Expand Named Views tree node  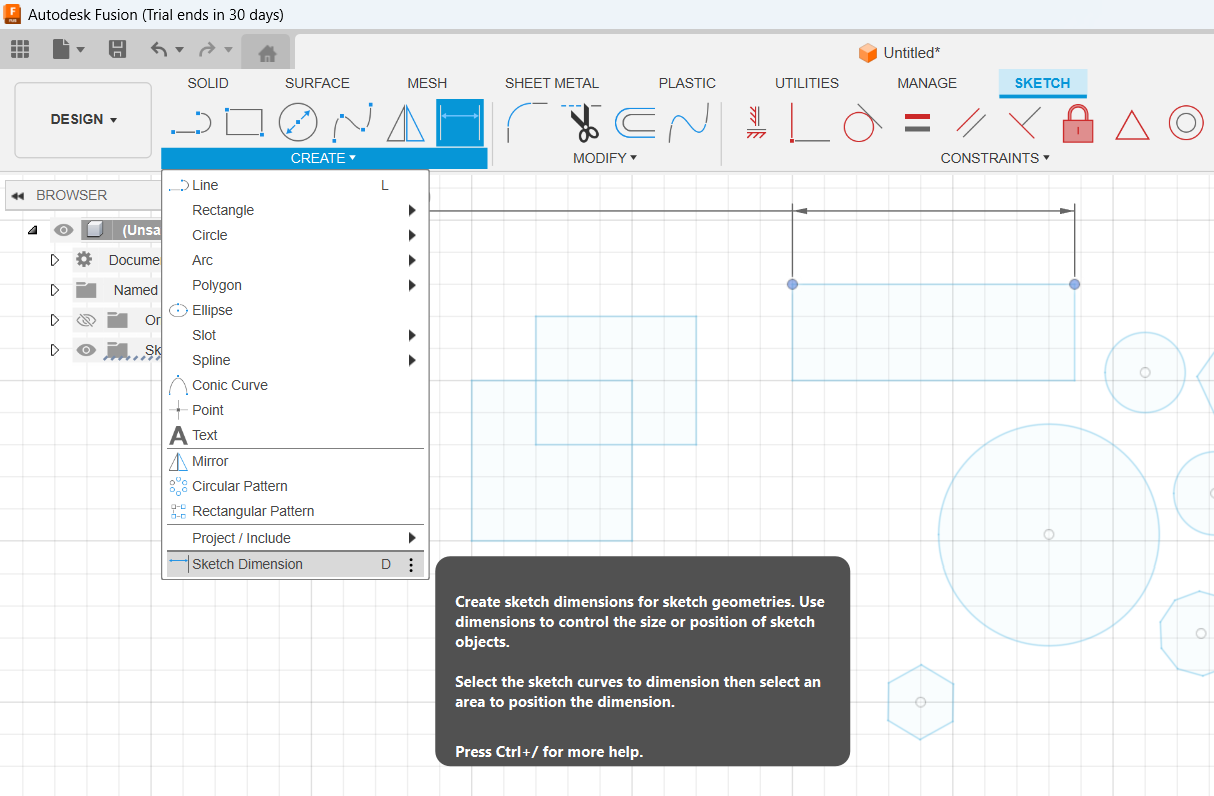point(55,290)
